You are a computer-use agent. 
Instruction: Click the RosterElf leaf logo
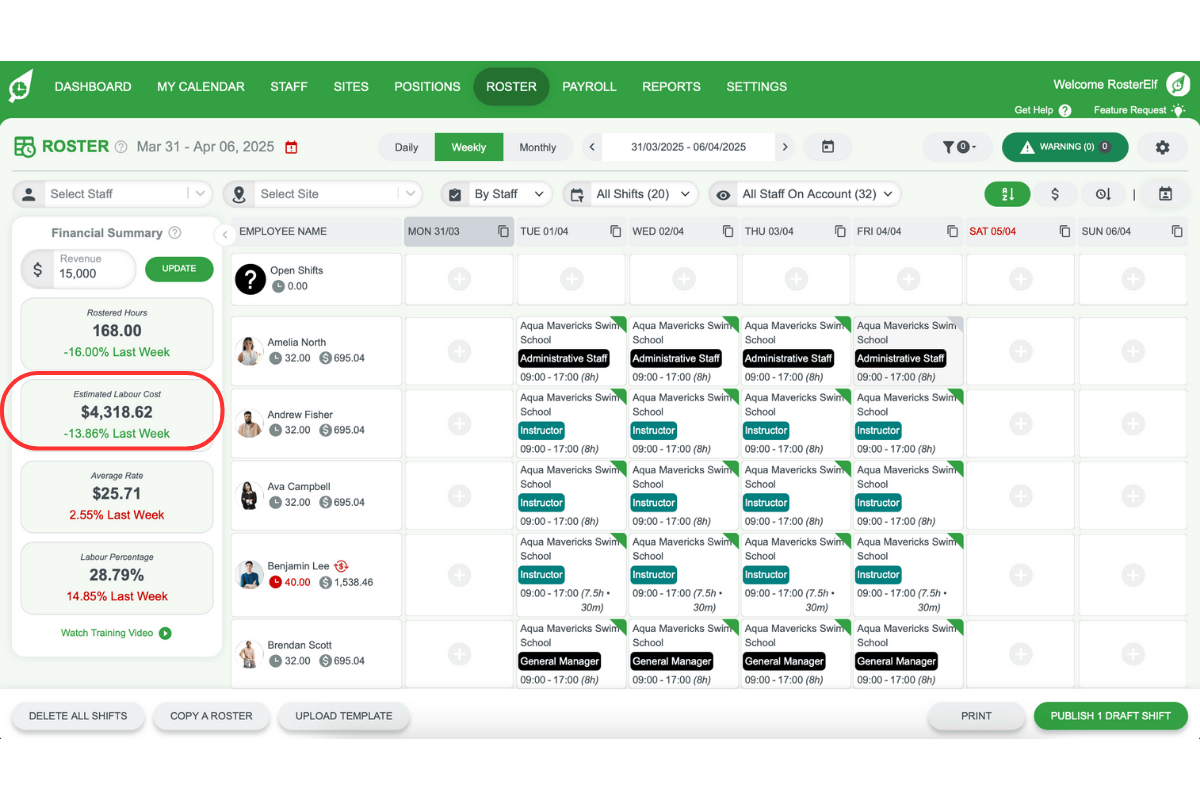coord(21,86)
